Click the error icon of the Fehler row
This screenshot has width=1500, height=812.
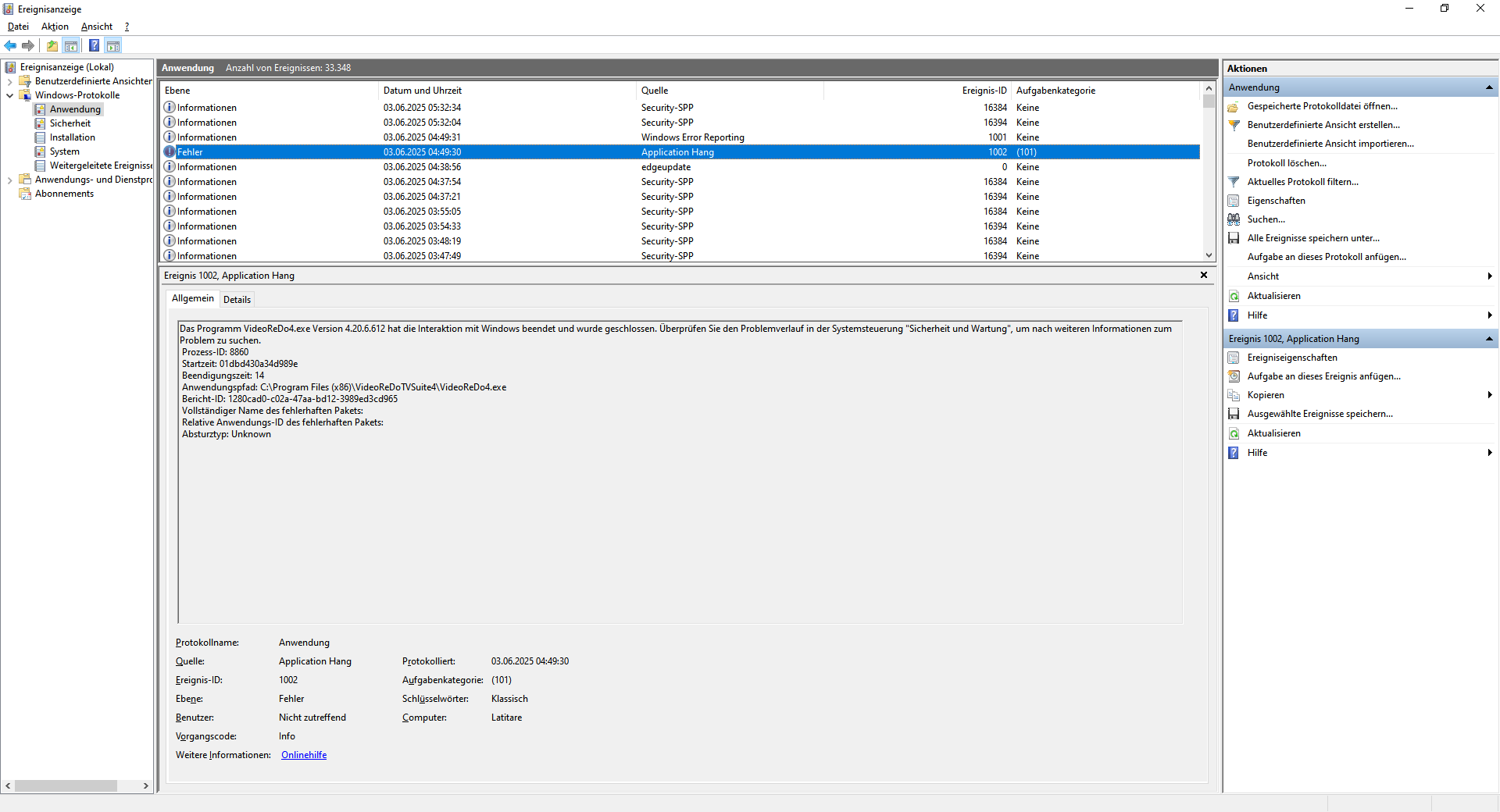[x=170, y=152]
